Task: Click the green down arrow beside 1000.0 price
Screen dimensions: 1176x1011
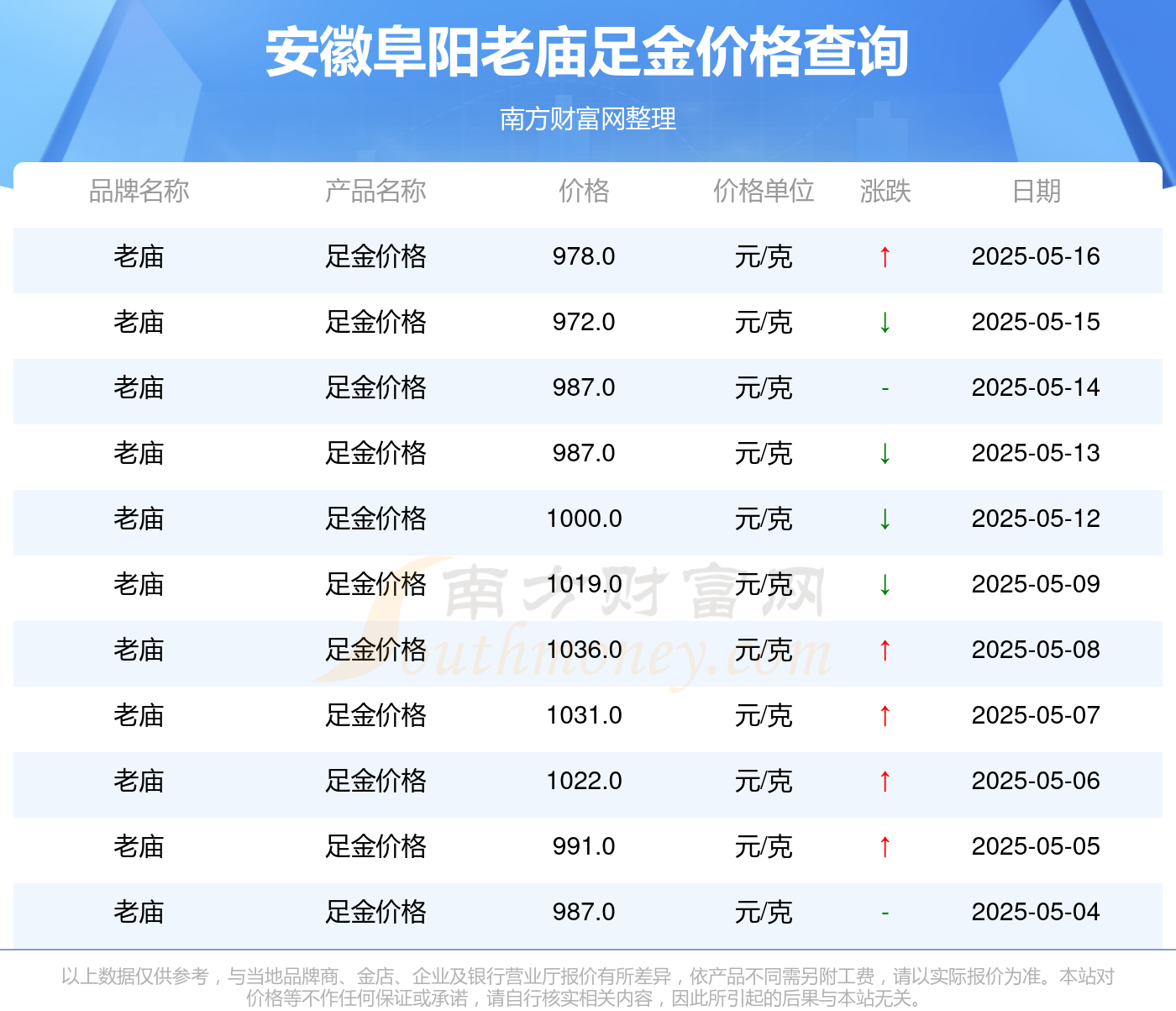Action: point(885,519)
